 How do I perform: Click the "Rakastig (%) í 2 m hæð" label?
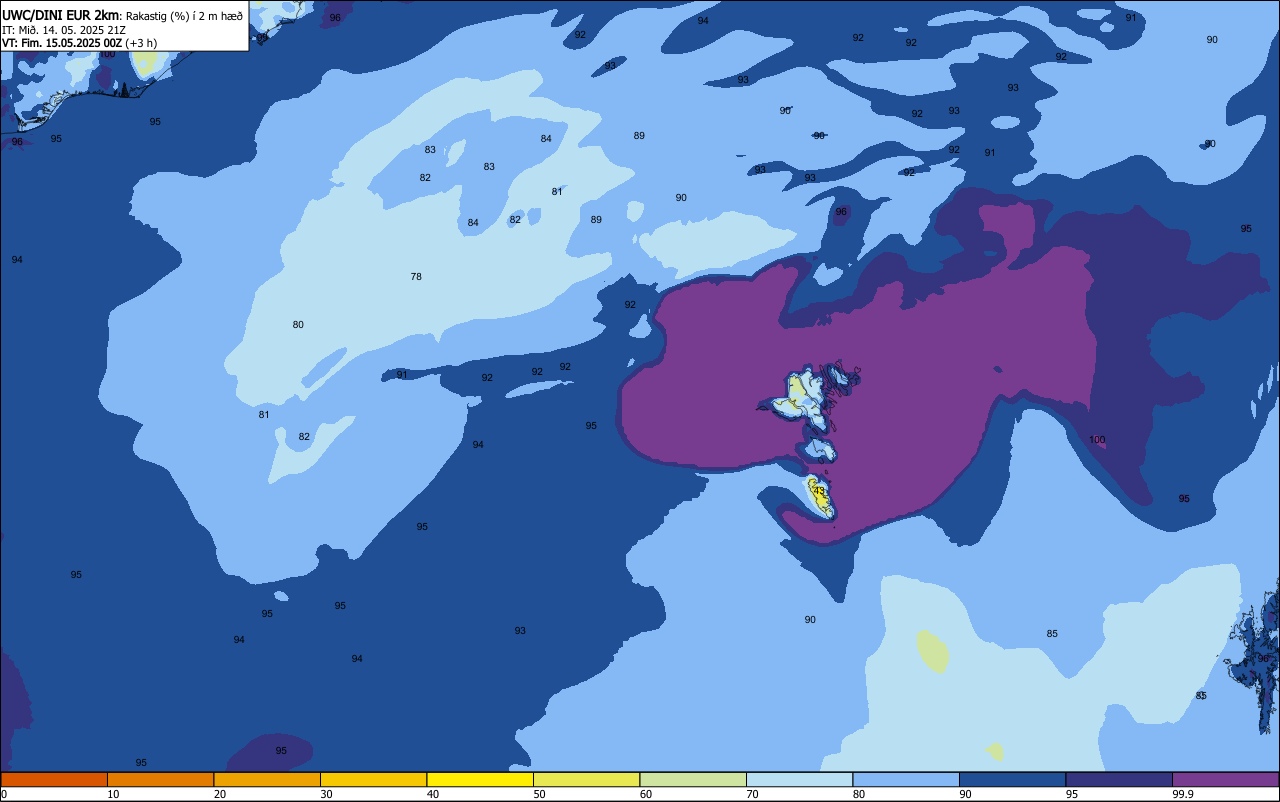coord(184,16)
